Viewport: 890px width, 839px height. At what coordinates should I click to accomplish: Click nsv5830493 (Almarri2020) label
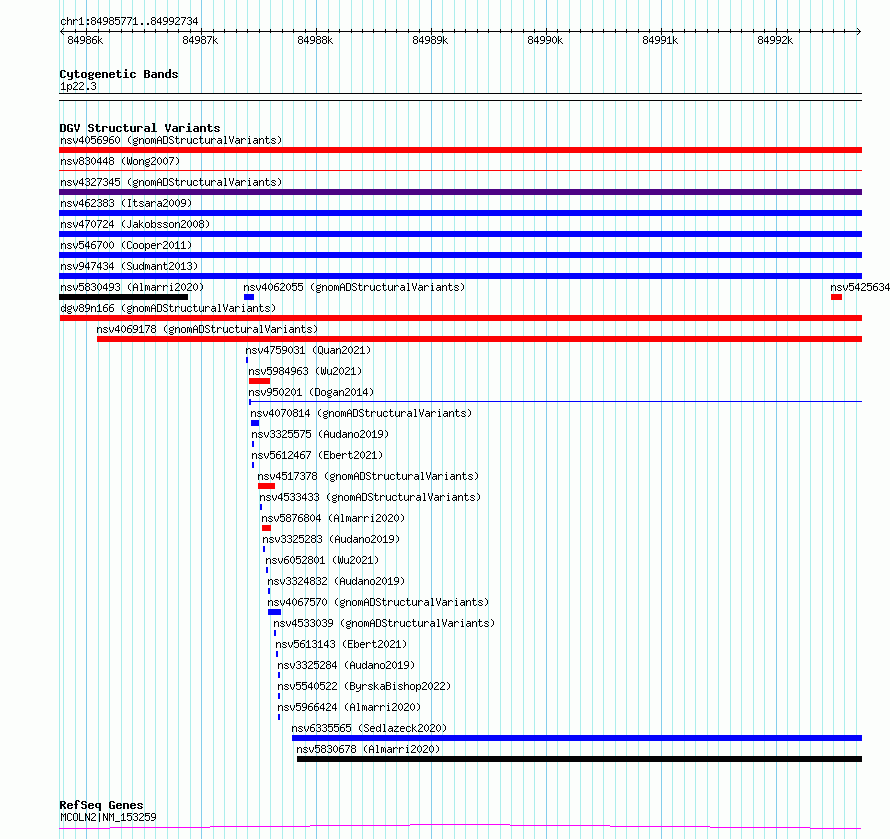tap(132, 287)
